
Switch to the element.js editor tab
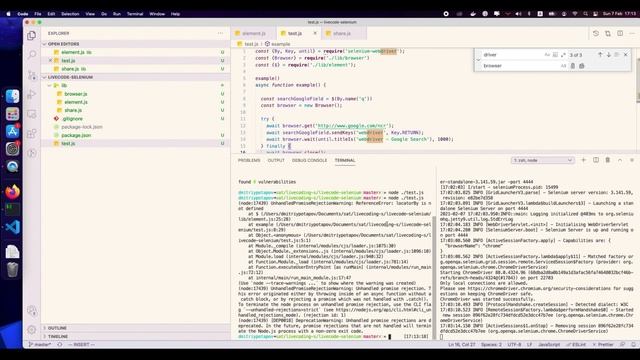pyautogui.click(x=254, y=33)
